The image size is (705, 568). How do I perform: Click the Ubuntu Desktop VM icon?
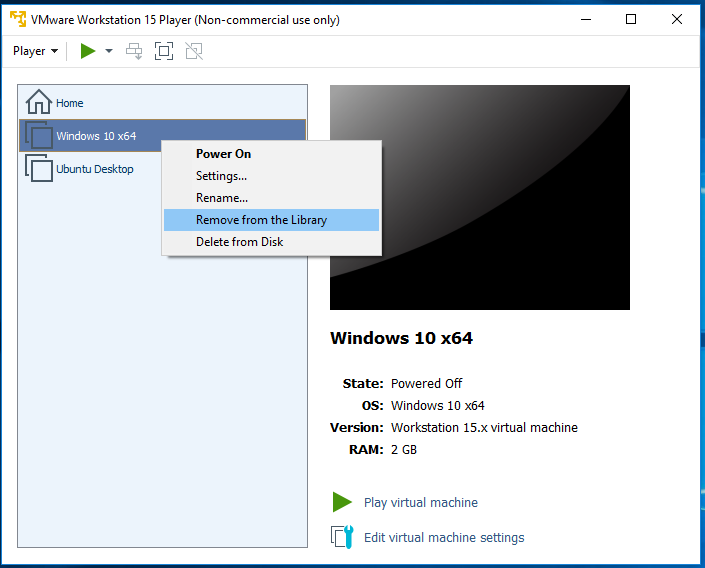pos(39,168)
